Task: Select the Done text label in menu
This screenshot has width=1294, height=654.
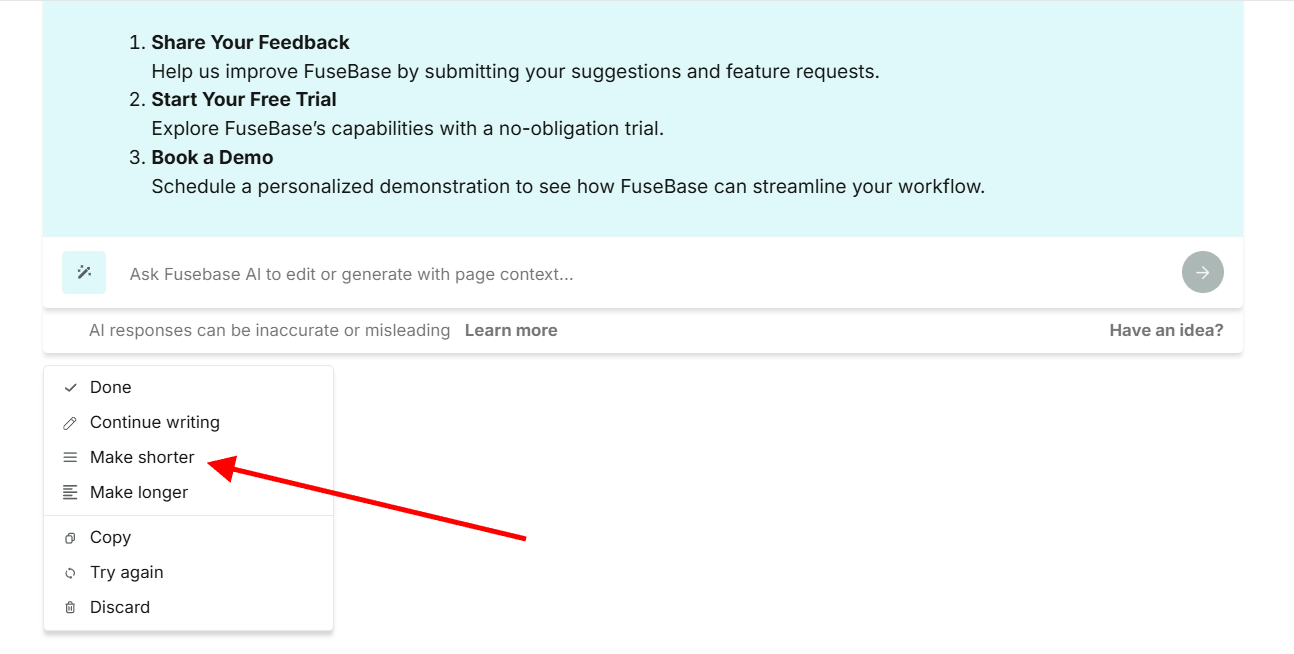Action: (111, 387)
